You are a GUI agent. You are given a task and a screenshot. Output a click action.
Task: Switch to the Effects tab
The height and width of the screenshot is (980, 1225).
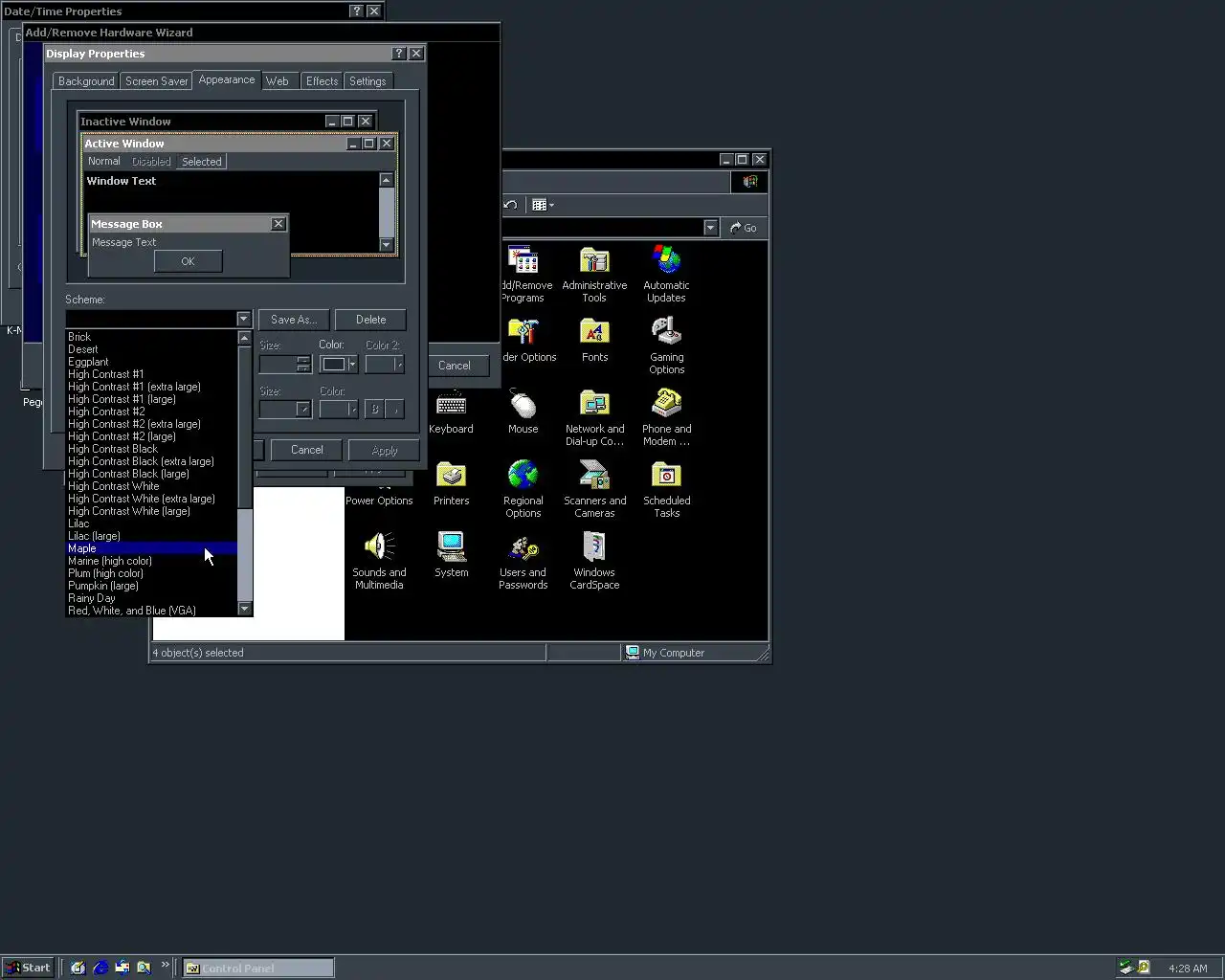322,81
